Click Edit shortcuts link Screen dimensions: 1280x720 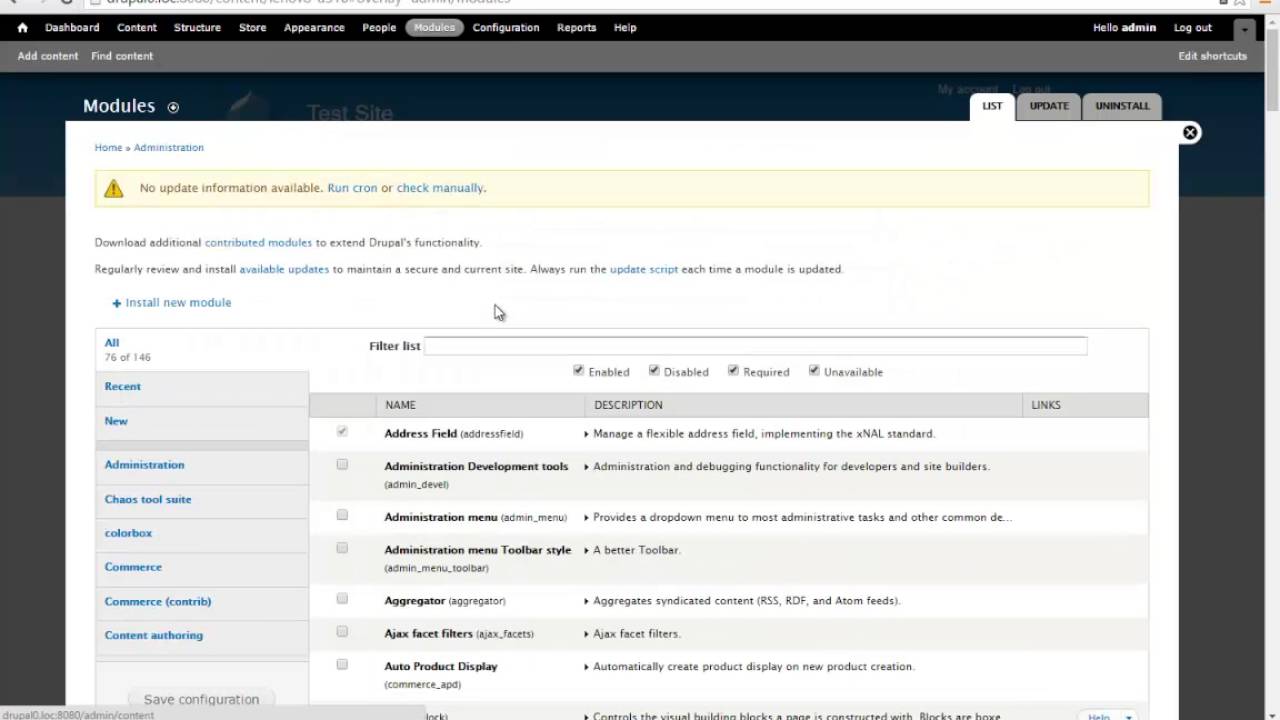pos(1212,56)
